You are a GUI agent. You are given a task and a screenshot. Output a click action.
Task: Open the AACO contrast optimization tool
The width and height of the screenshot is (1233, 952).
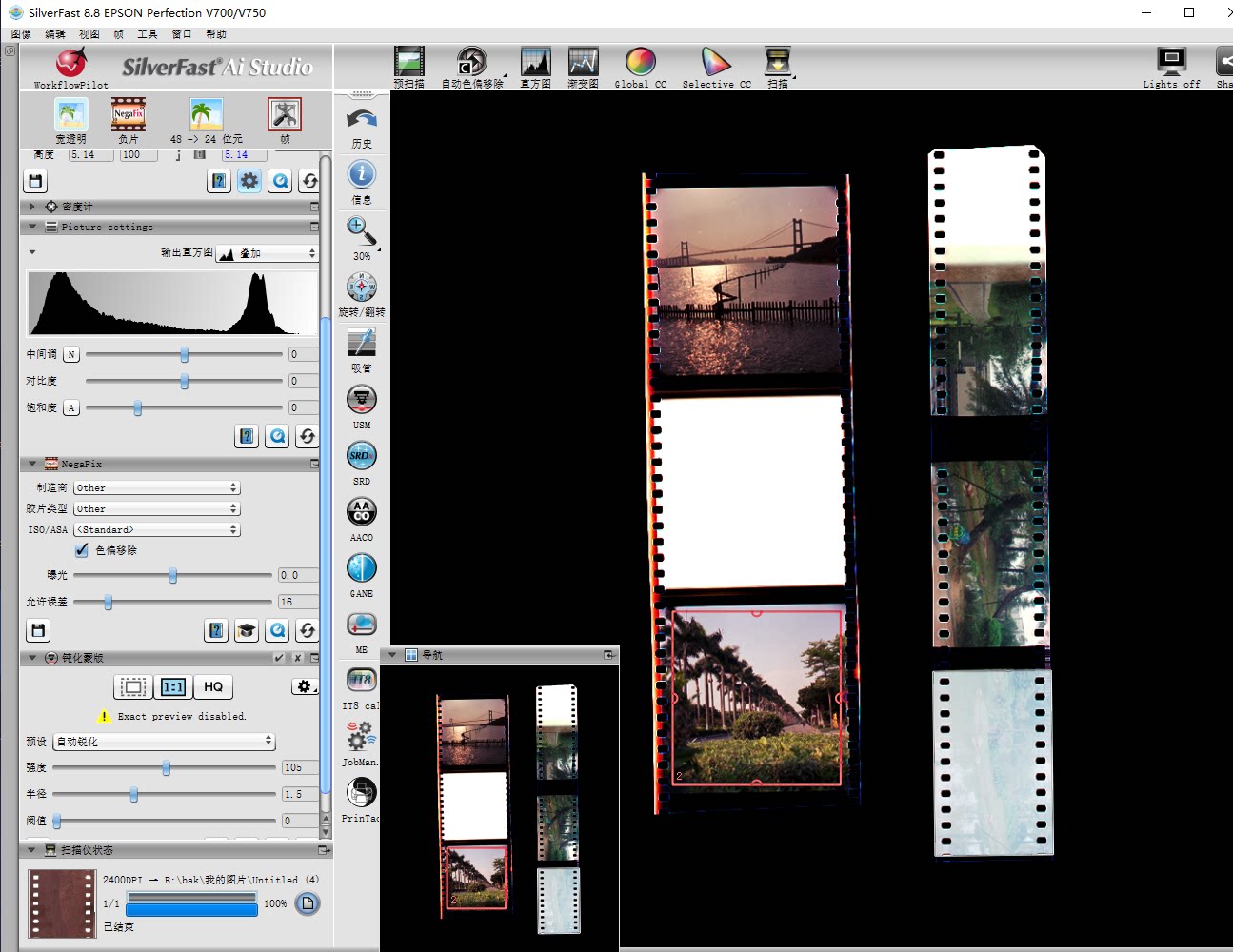[362, 512]
